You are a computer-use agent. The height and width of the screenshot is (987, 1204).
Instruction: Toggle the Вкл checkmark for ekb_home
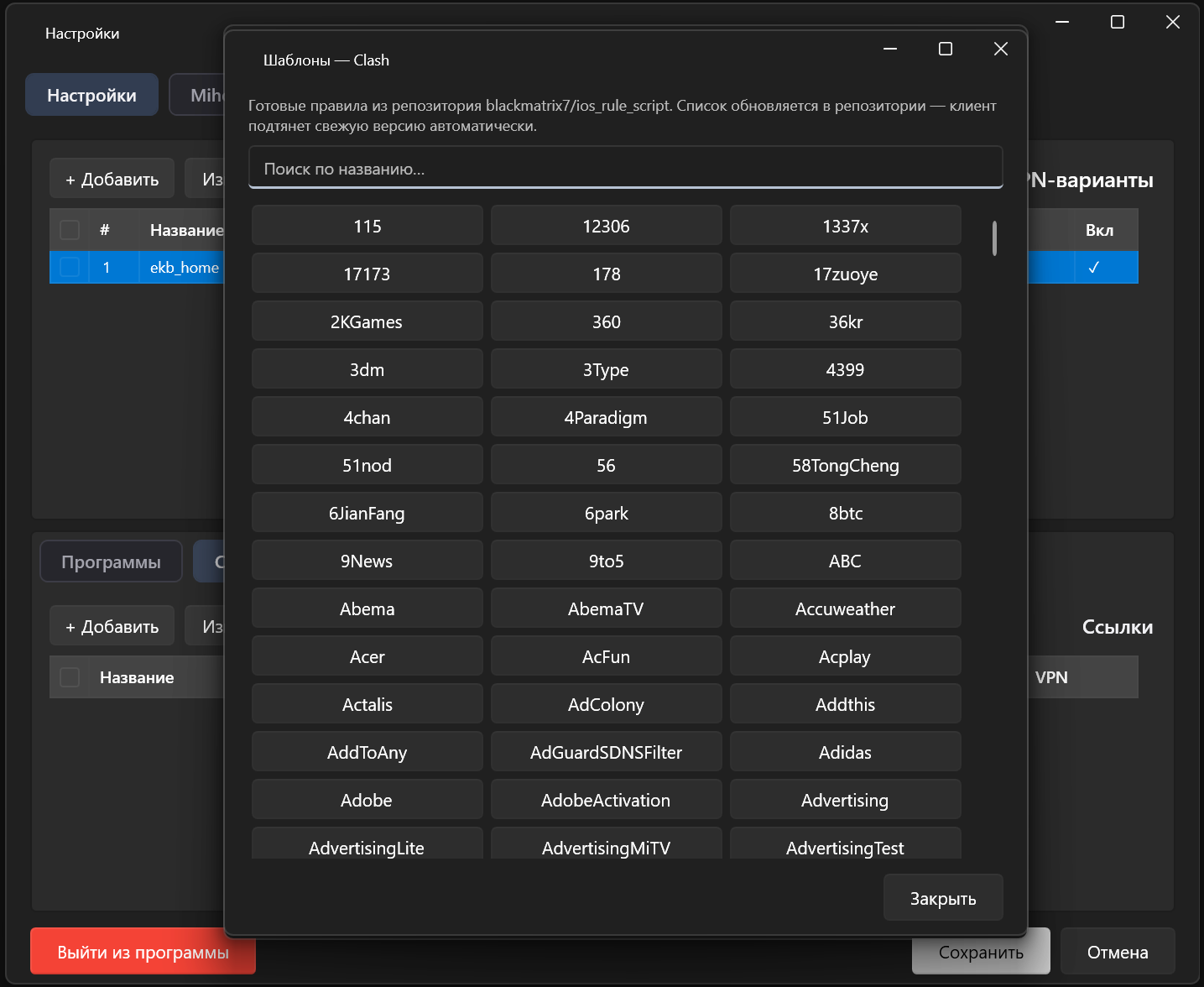(x=1093, y=268)
